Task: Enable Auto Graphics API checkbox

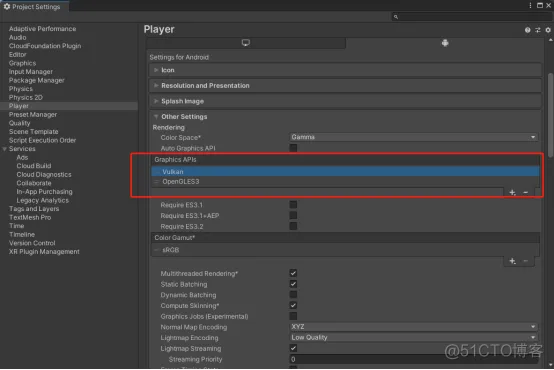Action: (293, 148)
